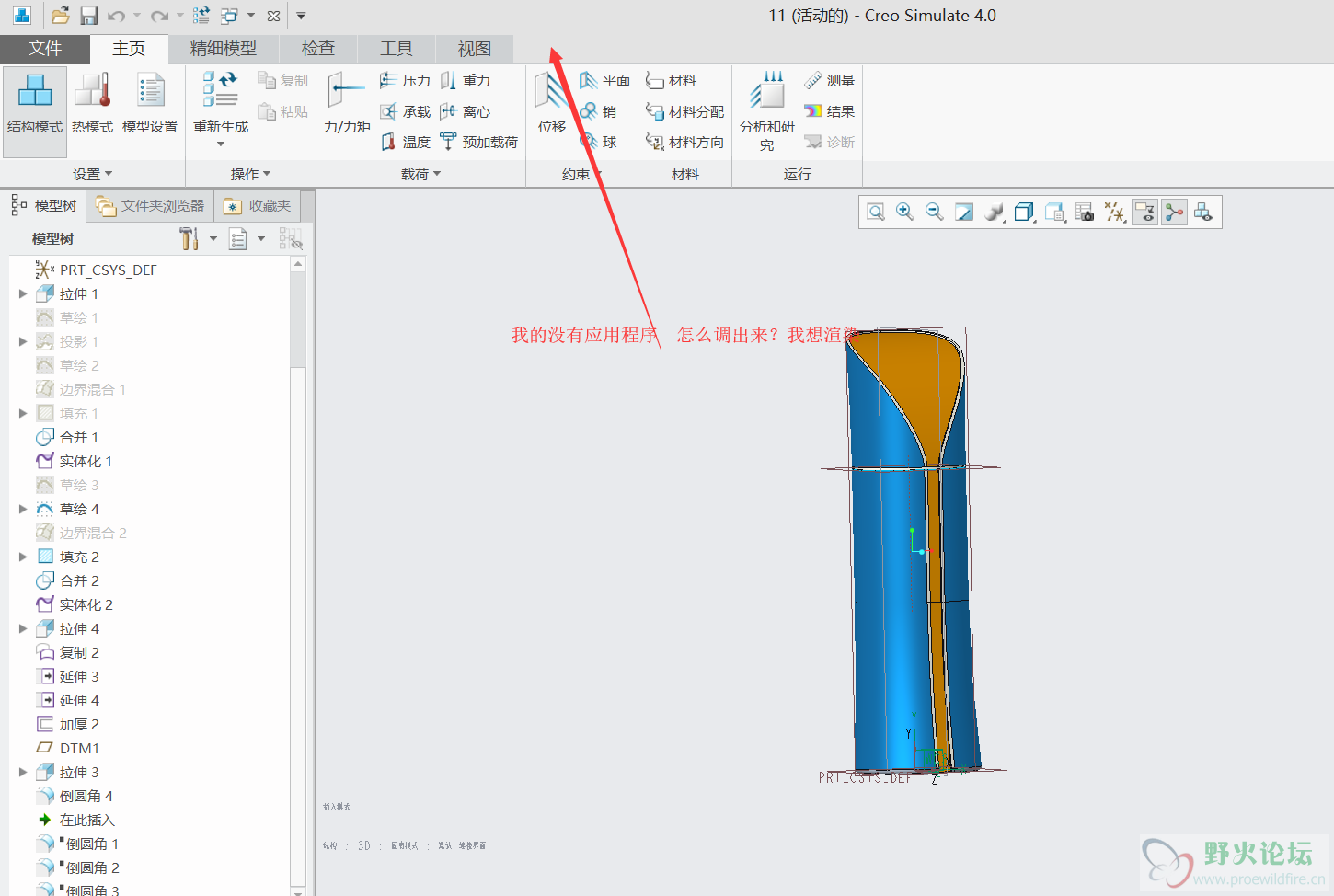This screenshot has height=896, width=1334.
Task: Add a 温度 temperature load
Action: pyautogui.click(x=405, y=142)
